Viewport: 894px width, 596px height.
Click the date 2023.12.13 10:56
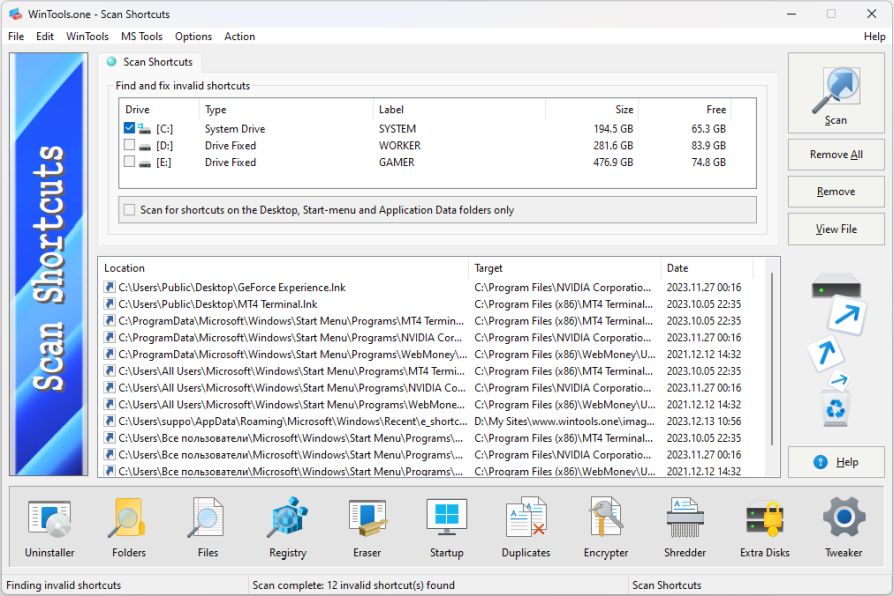704,421
